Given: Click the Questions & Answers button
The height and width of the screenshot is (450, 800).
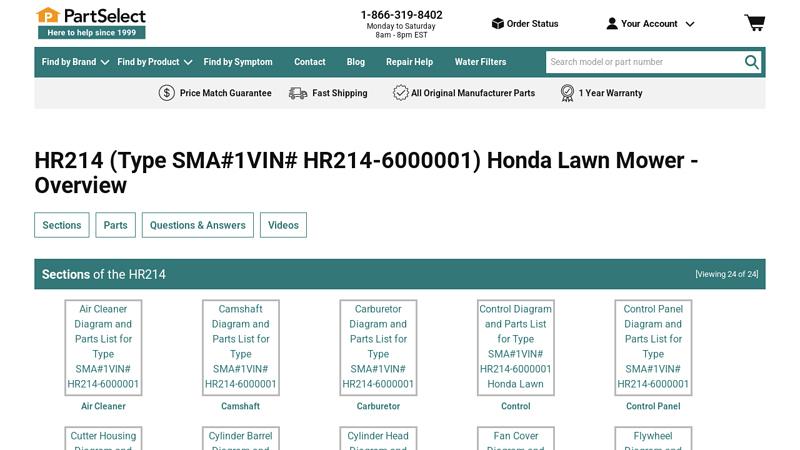Looking at the screenshot, I should pyautogui.click(x=197, y=225).
